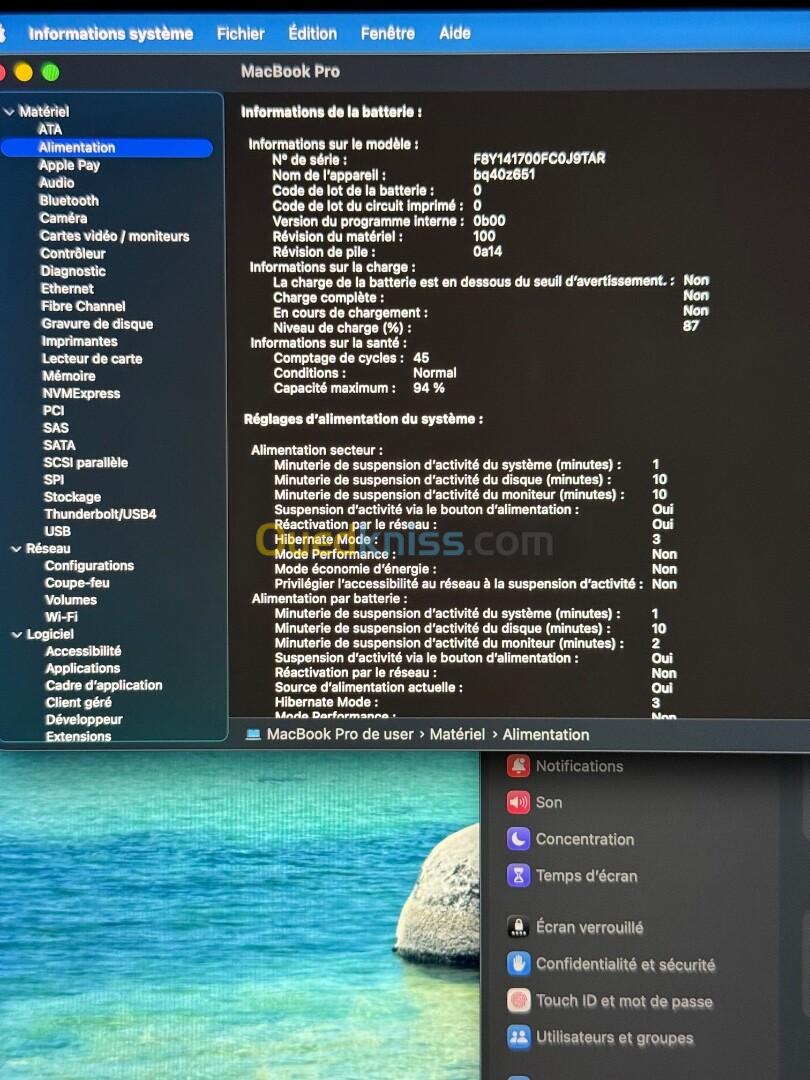Select Thunderbolt/USB4 in the sidebar
This screenshot has height=1080, width=810.
click(x=100, y=514)
